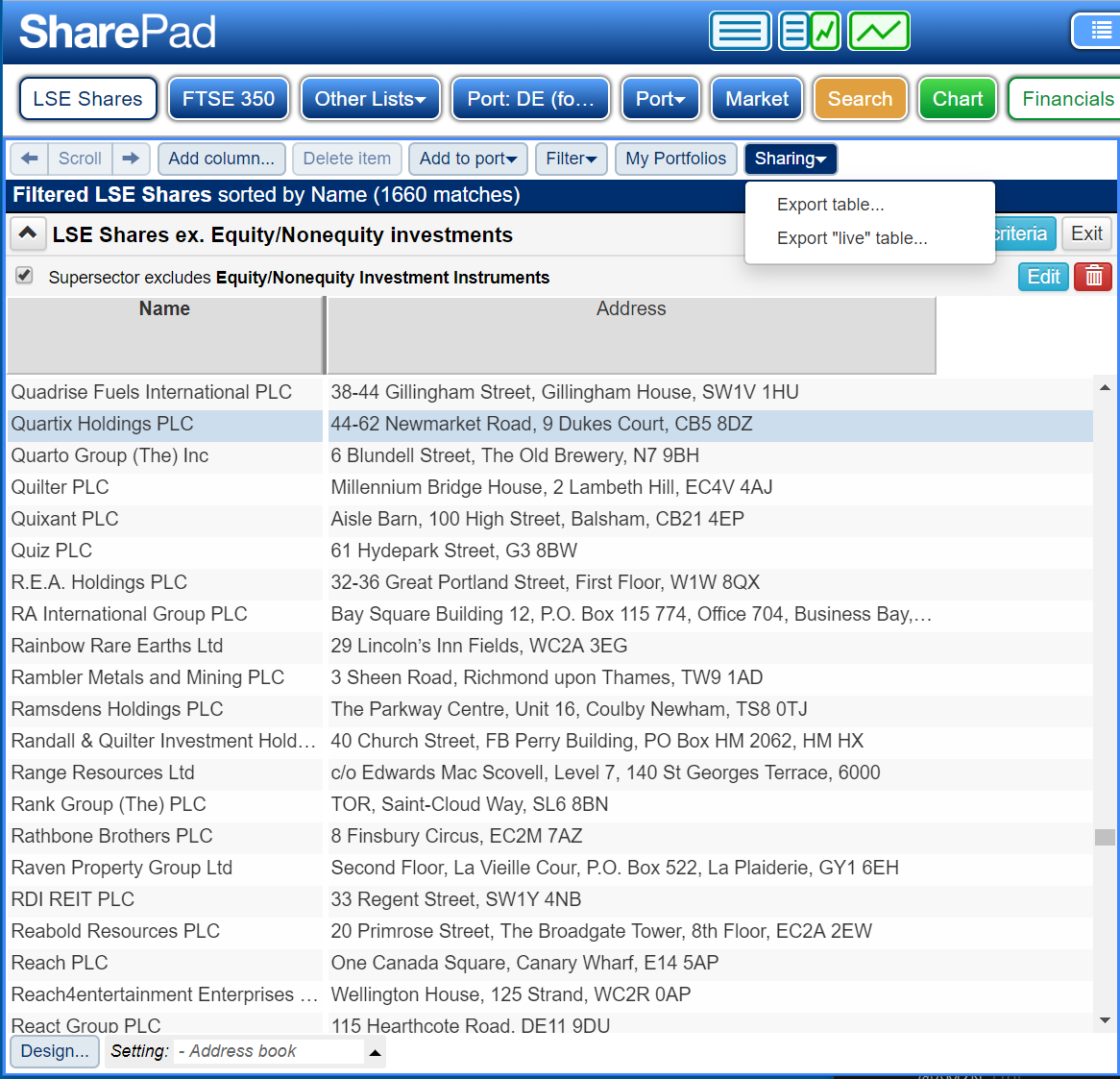Click the scroll right arrow icon

click(x=131, y=158)
